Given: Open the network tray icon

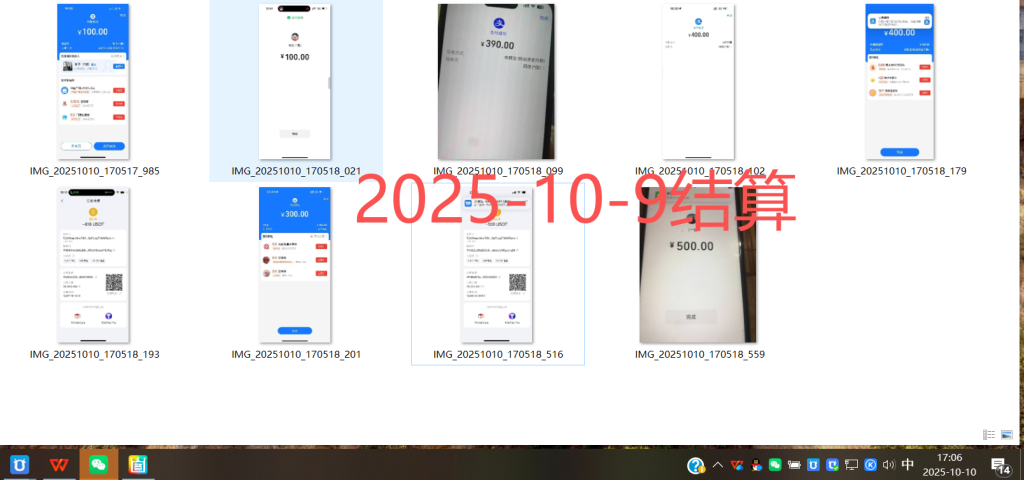Looking at the screenshot, I should pos(852,465).
